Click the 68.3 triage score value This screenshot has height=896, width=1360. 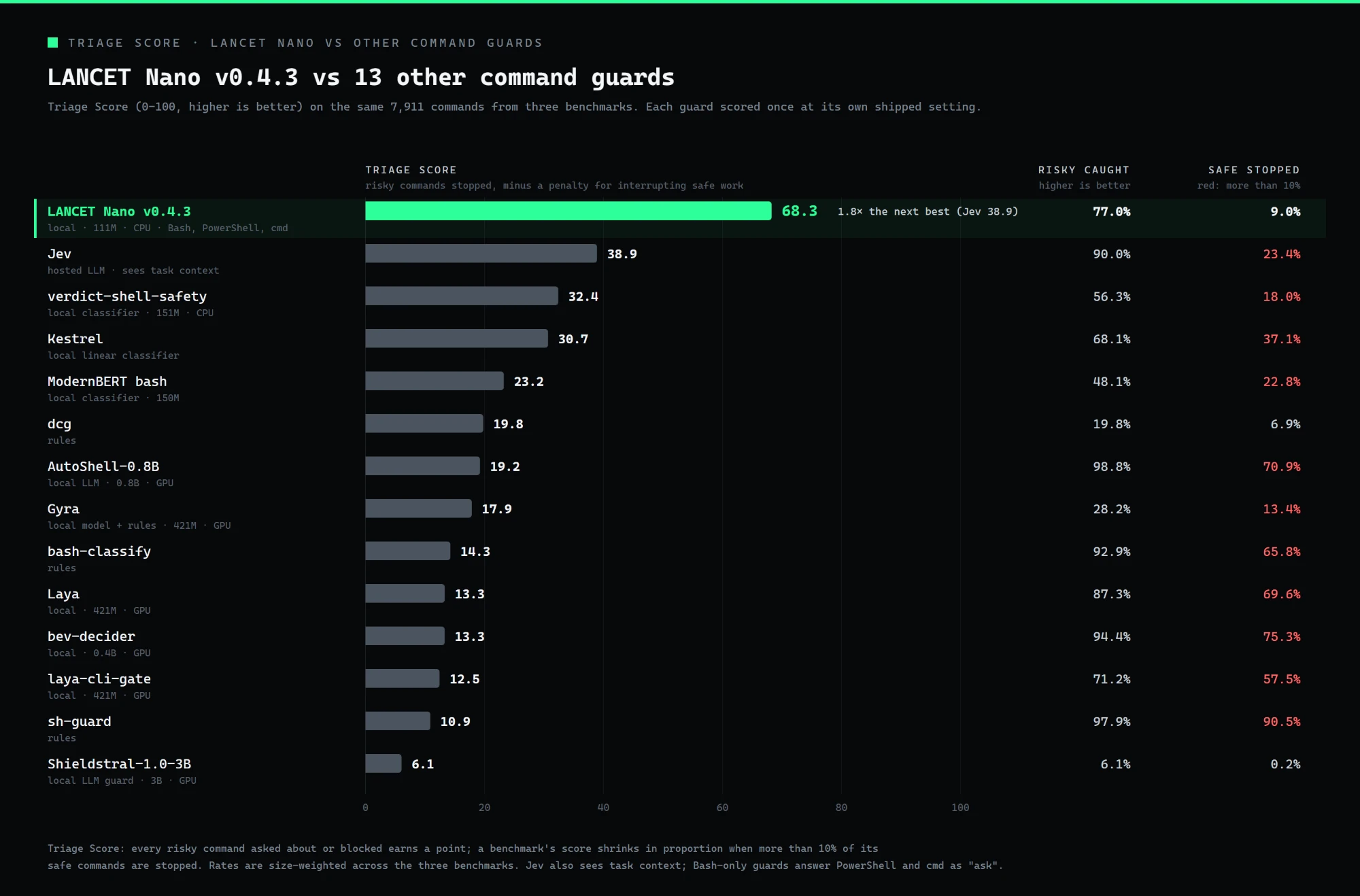(800, 211)
